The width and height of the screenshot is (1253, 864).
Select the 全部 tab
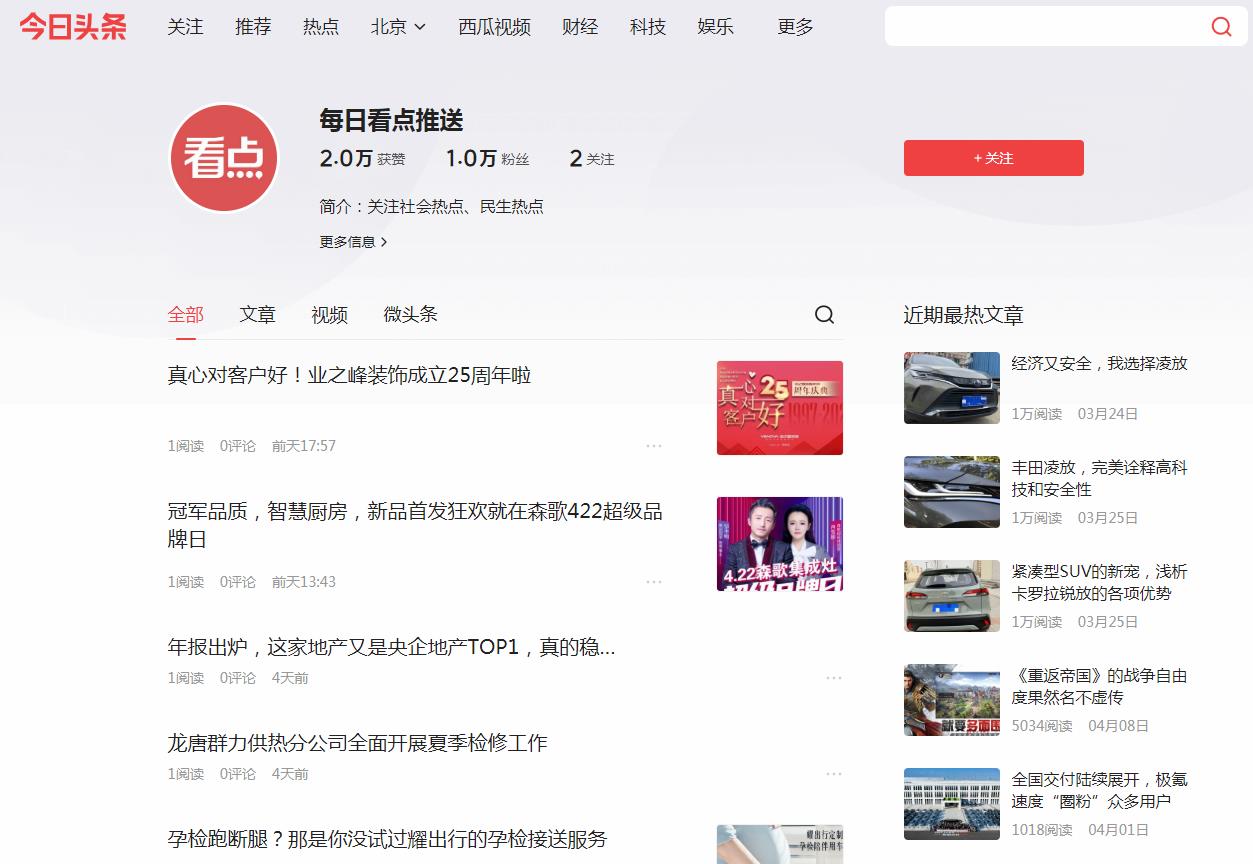[x=186, y=315]
